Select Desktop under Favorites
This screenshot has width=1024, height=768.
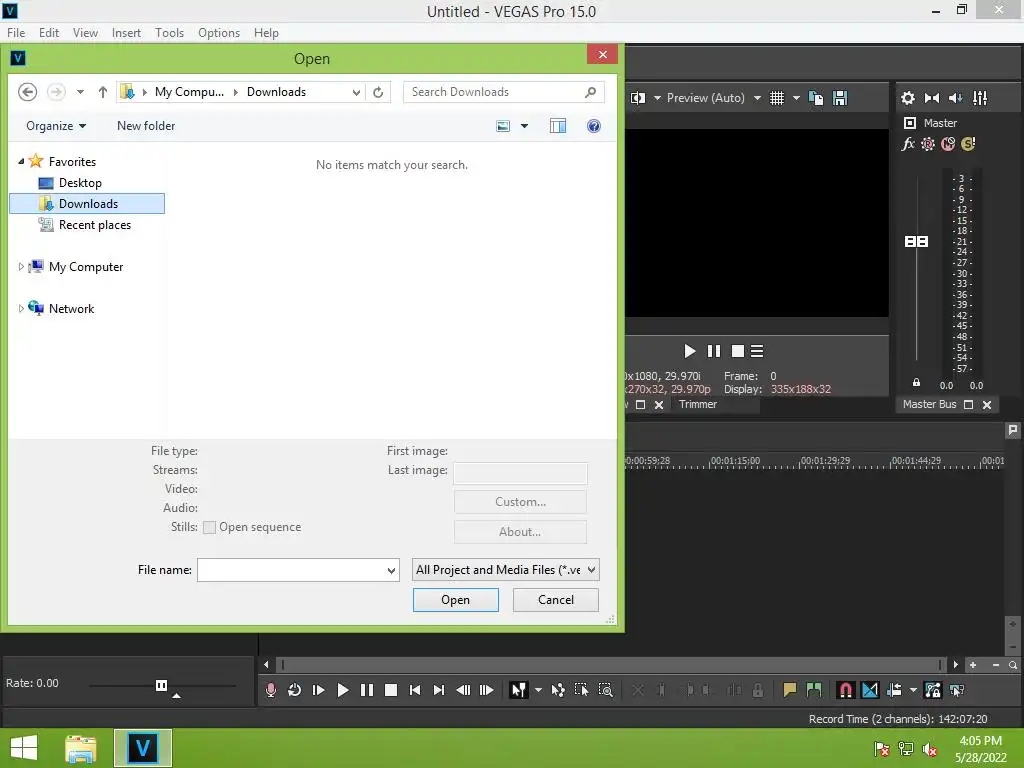pyautogui.click(x=80, y=183)
